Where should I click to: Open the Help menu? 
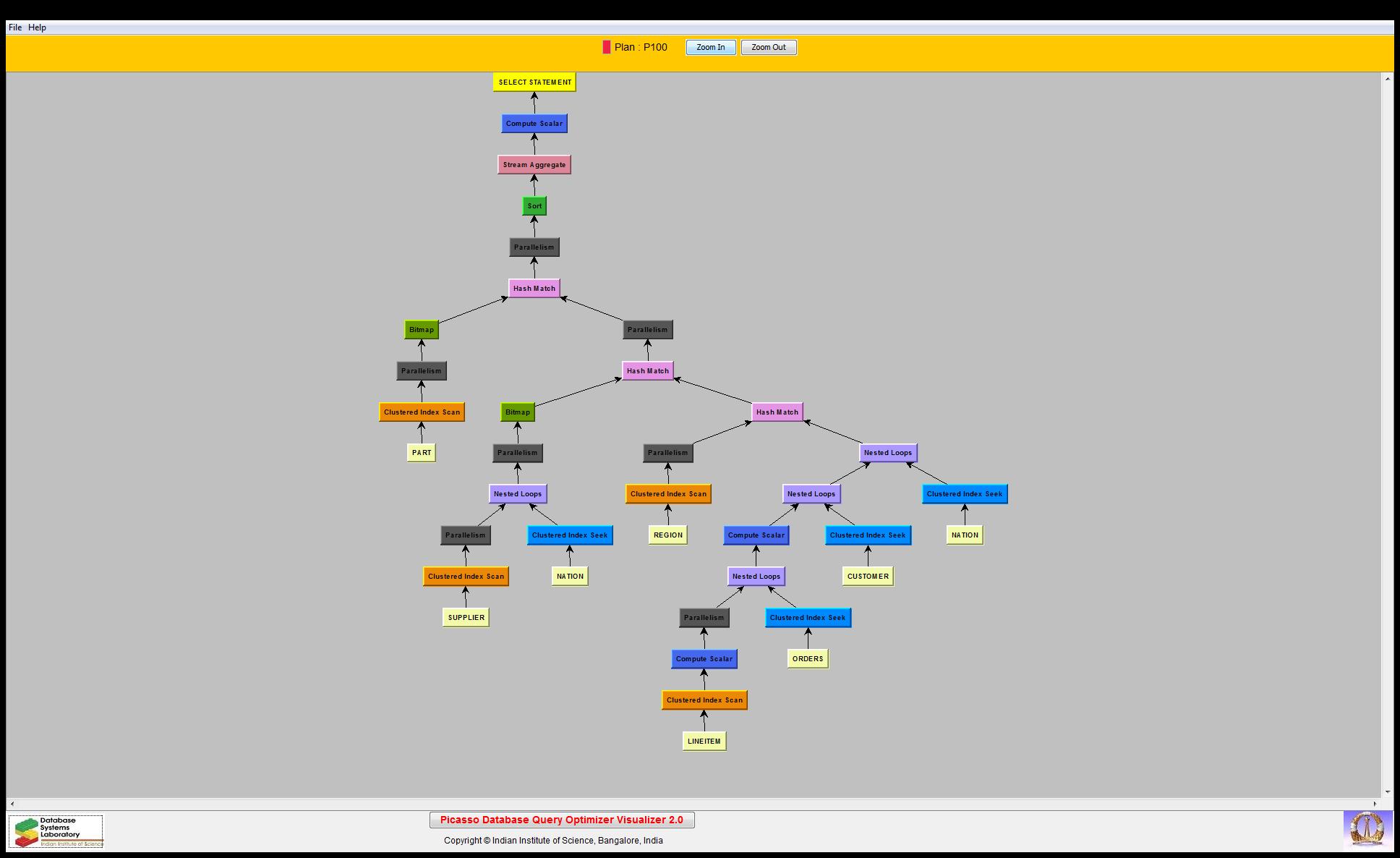click(x=38, y=27)
